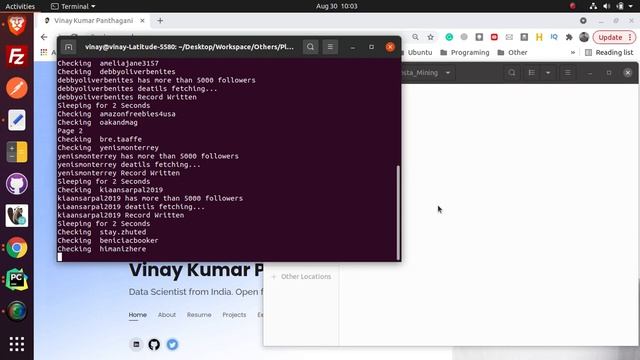Image resolution: width=640 pixels, height=360 pixels.
Task: Click the volume icon in top bar
Action: [x=607, y=6]
